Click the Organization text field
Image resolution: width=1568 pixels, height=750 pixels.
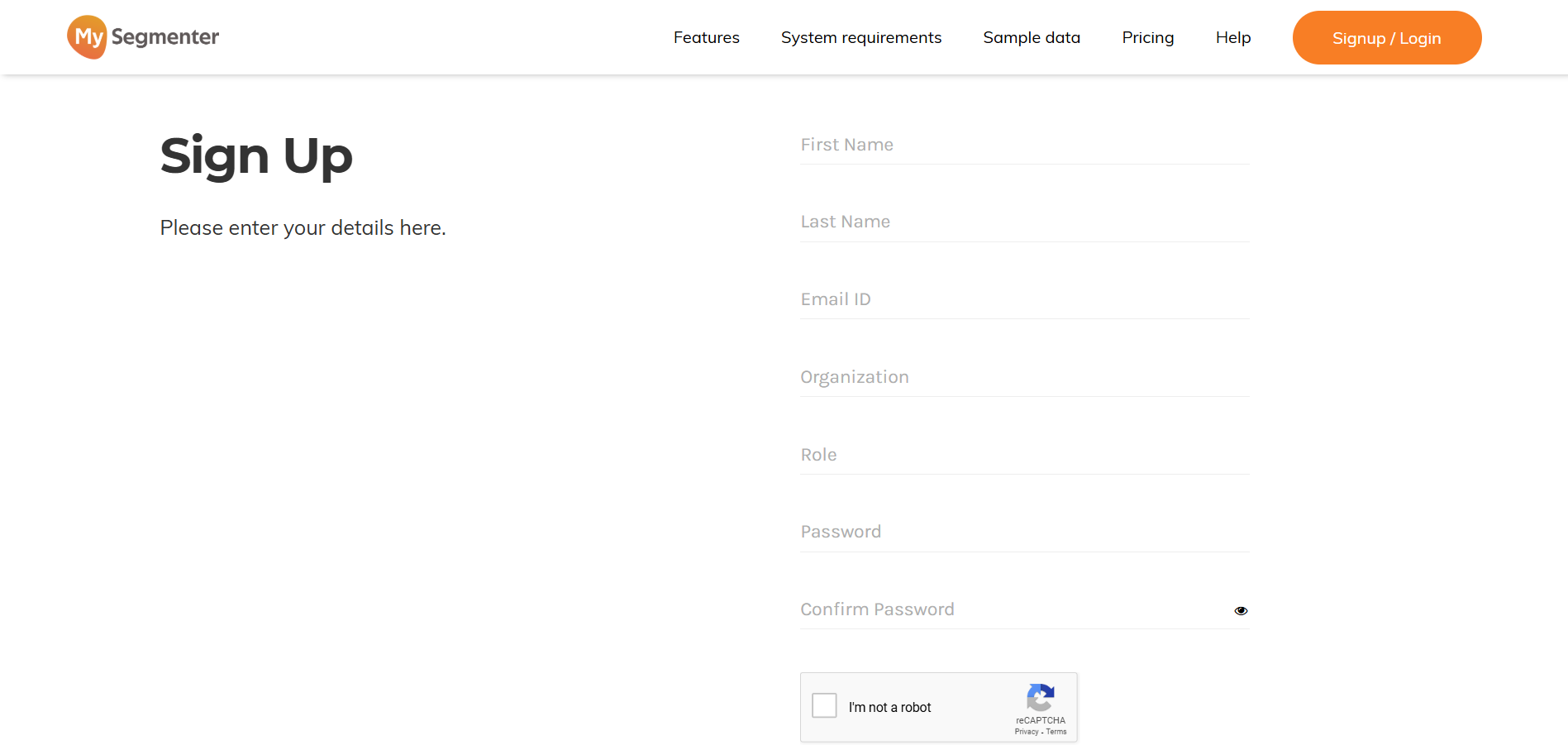(1023, 378)
